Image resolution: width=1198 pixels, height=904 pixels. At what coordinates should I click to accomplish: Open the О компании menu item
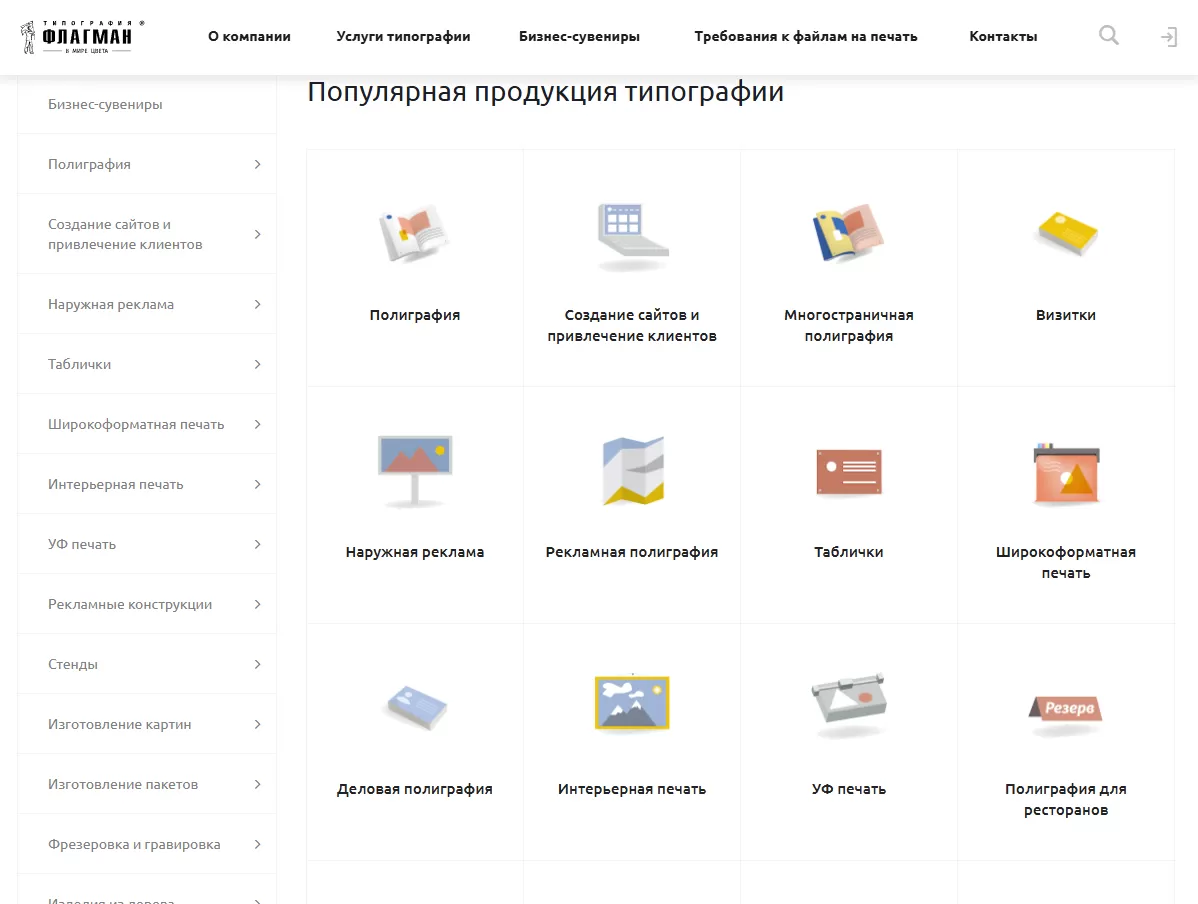click(249, 37)
